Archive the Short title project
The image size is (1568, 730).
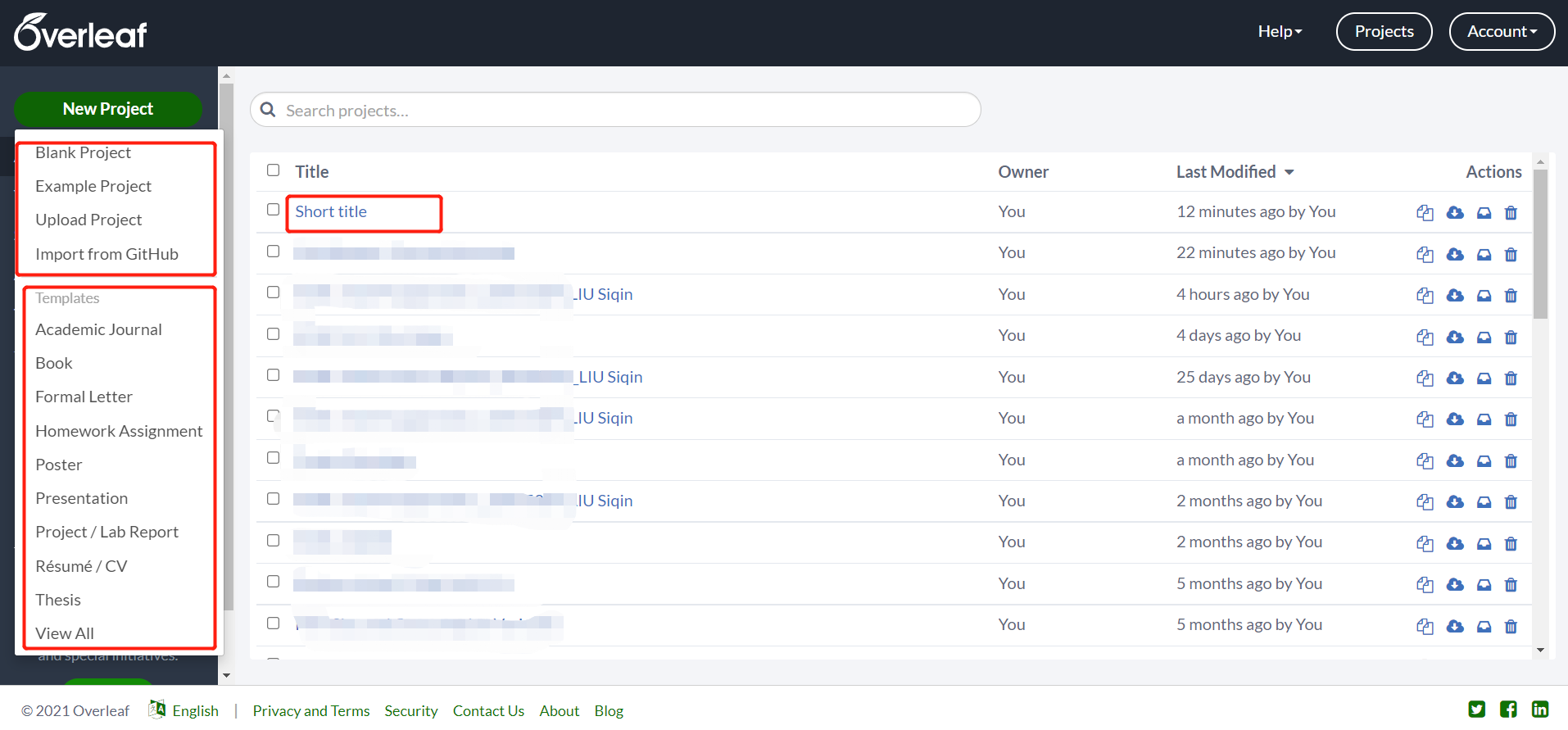click(x=1484, y=213)
